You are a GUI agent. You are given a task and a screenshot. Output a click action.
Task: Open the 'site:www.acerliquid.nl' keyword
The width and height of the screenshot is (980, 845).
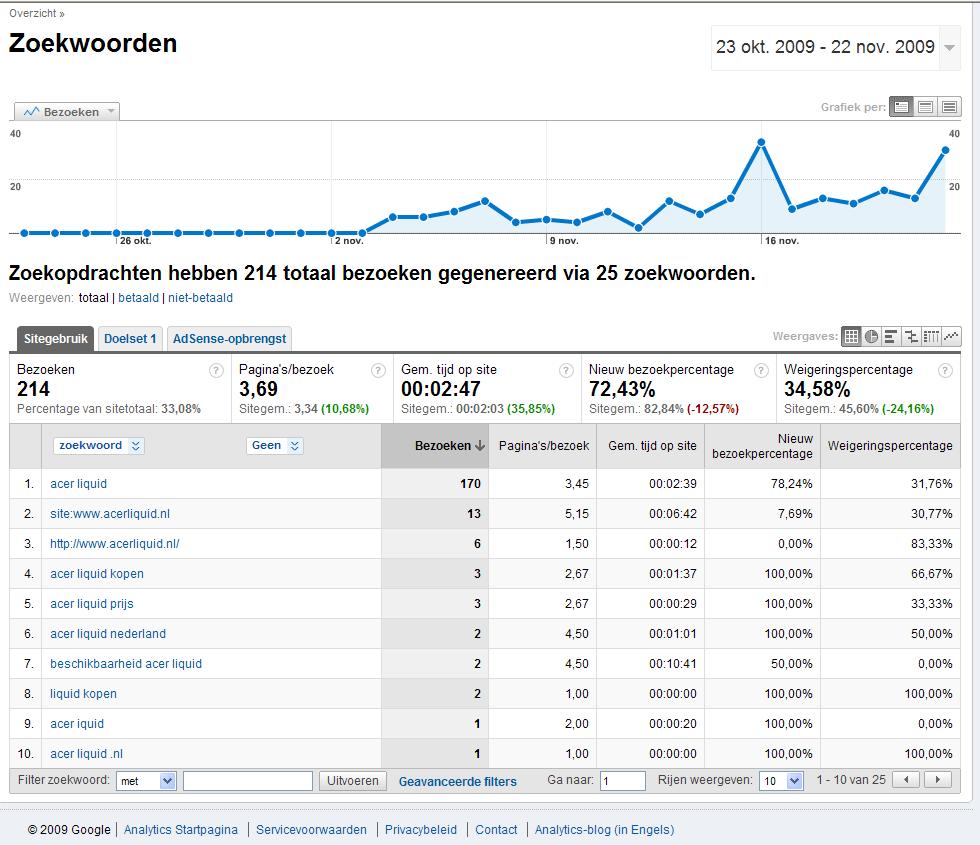[x=110, y=514]
